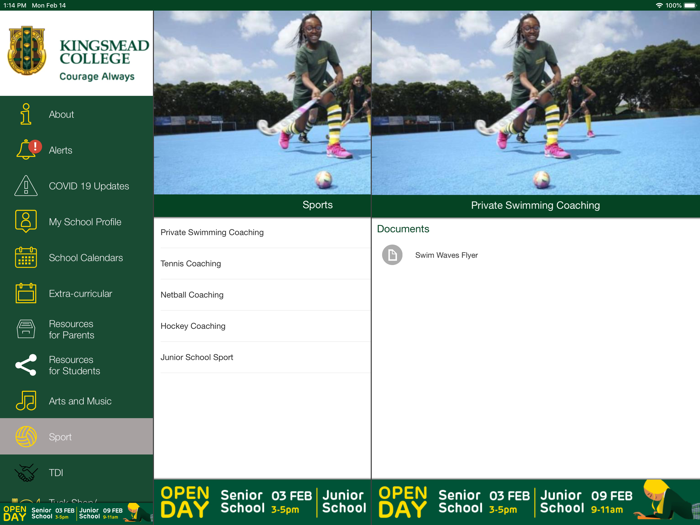
Task: Tap the About info icon
Action: click(x=26, y=114)
